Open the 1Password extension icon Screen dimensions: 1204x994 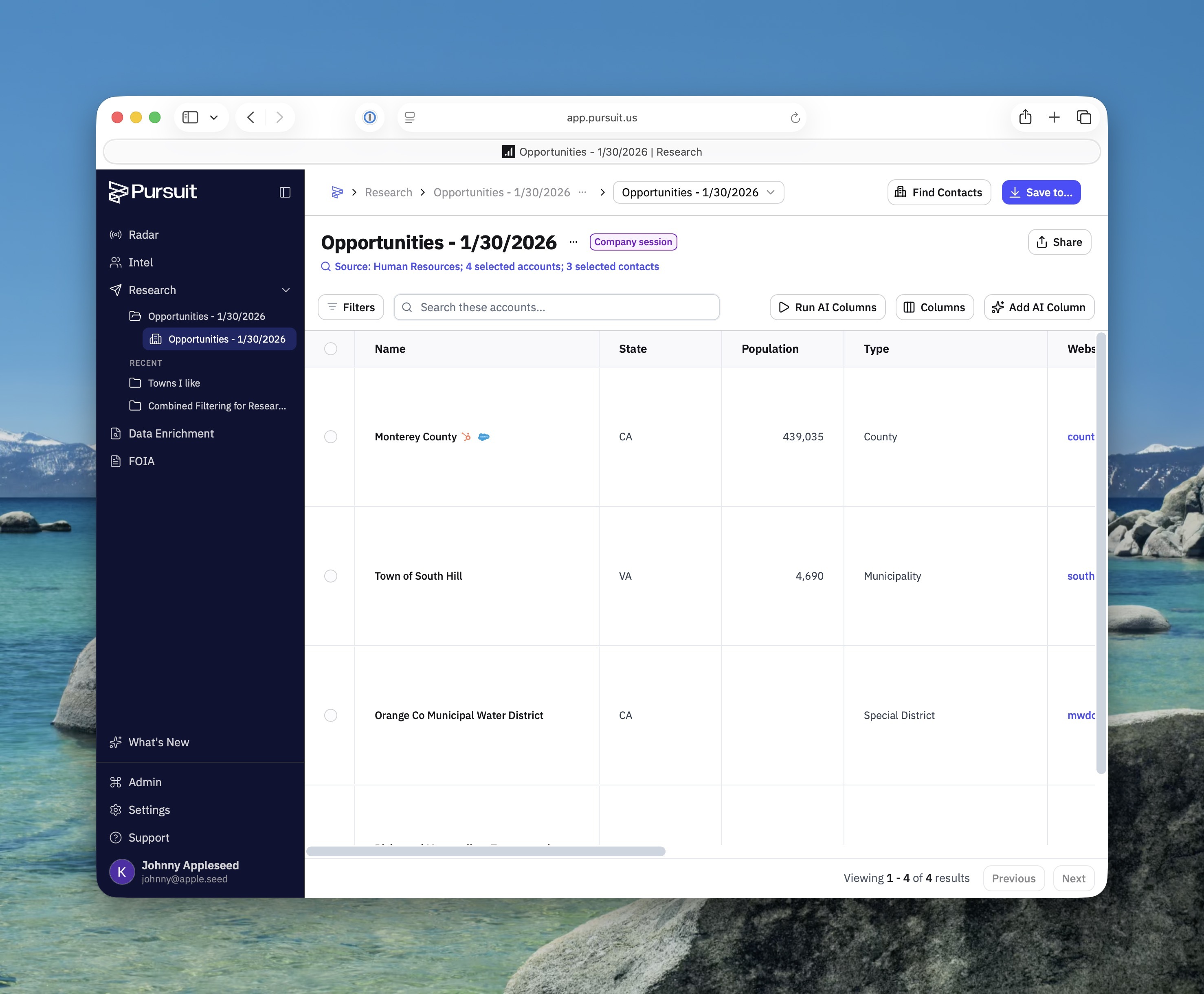pyautogui.click(x=370, y=117)
